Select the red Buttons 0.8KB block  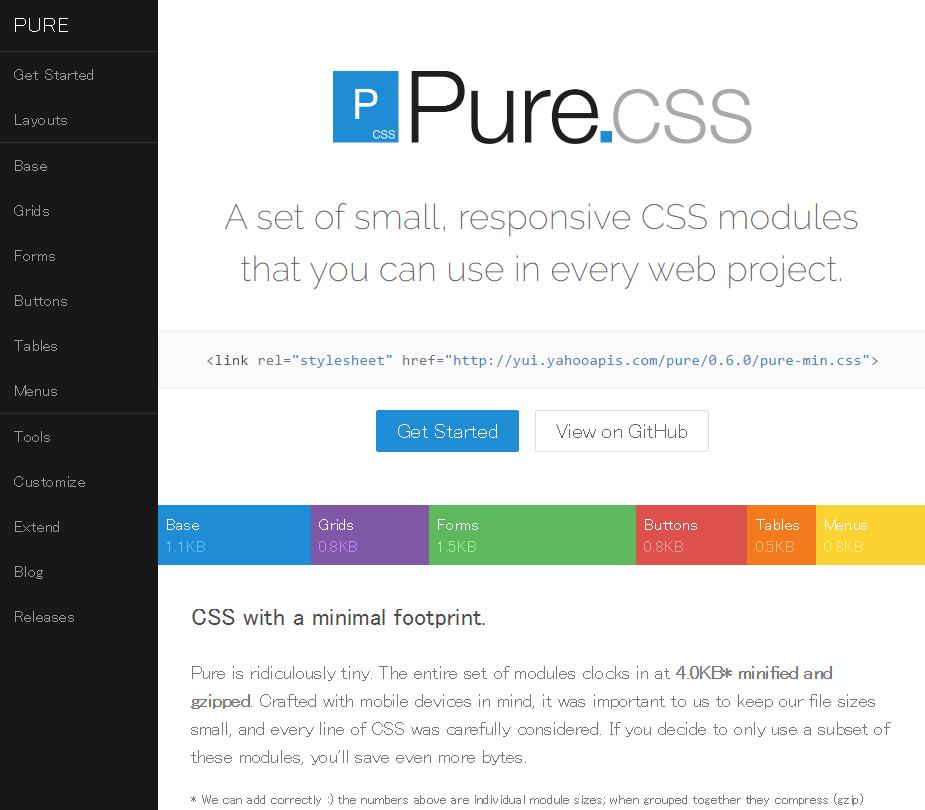691,535
